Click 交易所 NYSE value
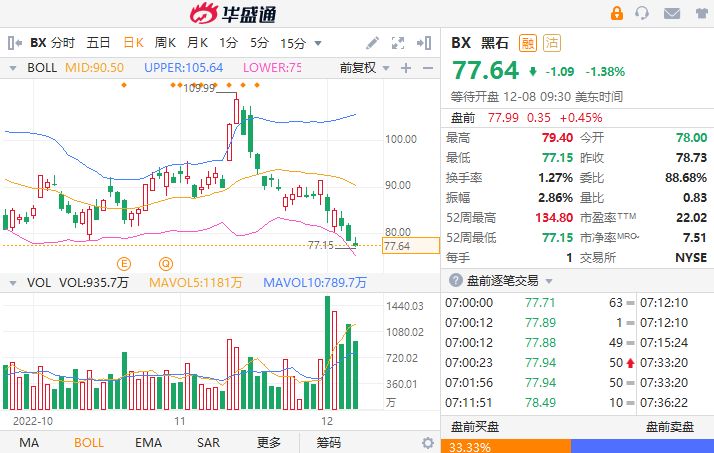714x453 pixels. 691,258
